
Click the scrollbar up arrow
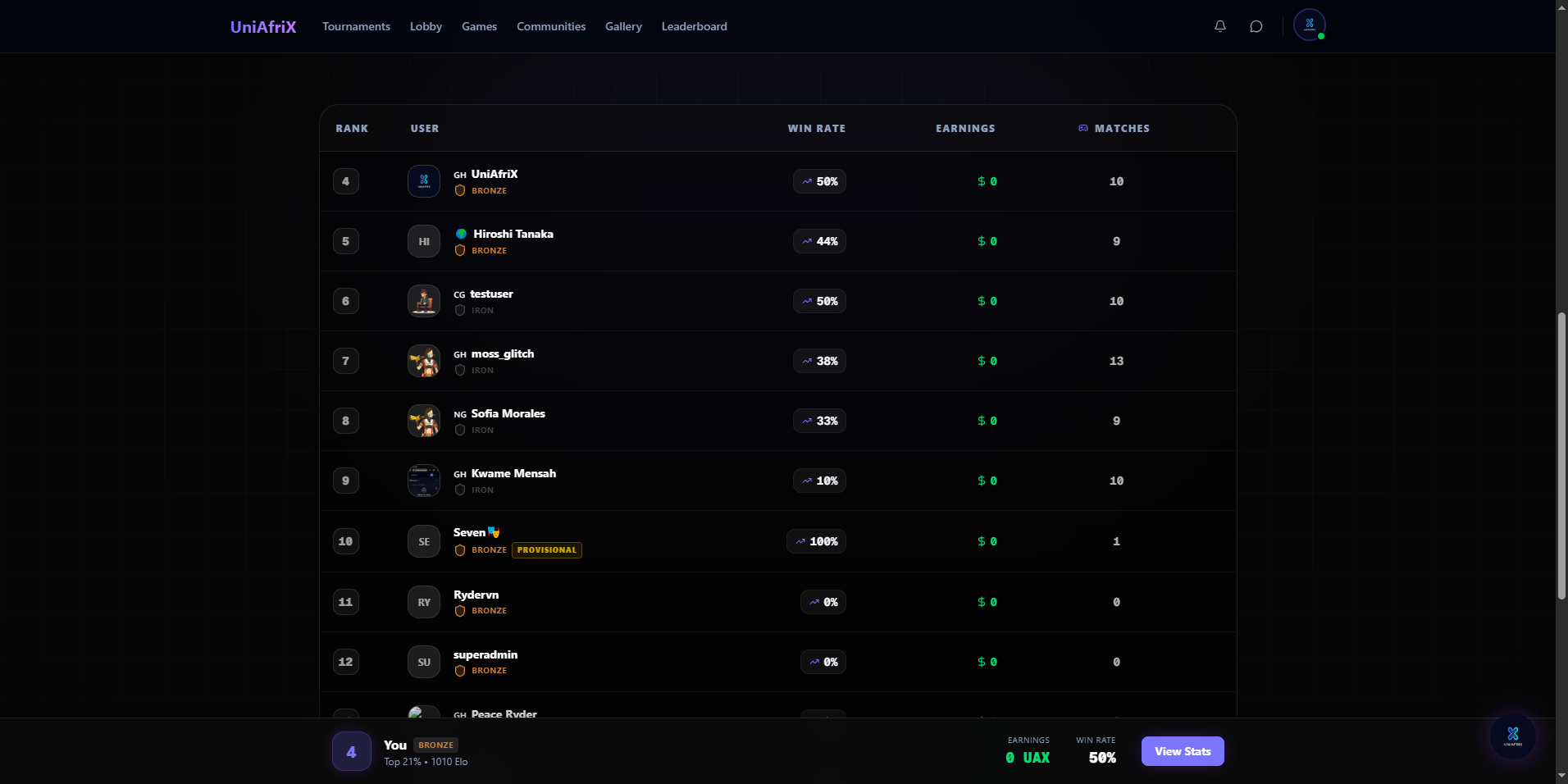pyautogui.click(x=1561, y=7)
